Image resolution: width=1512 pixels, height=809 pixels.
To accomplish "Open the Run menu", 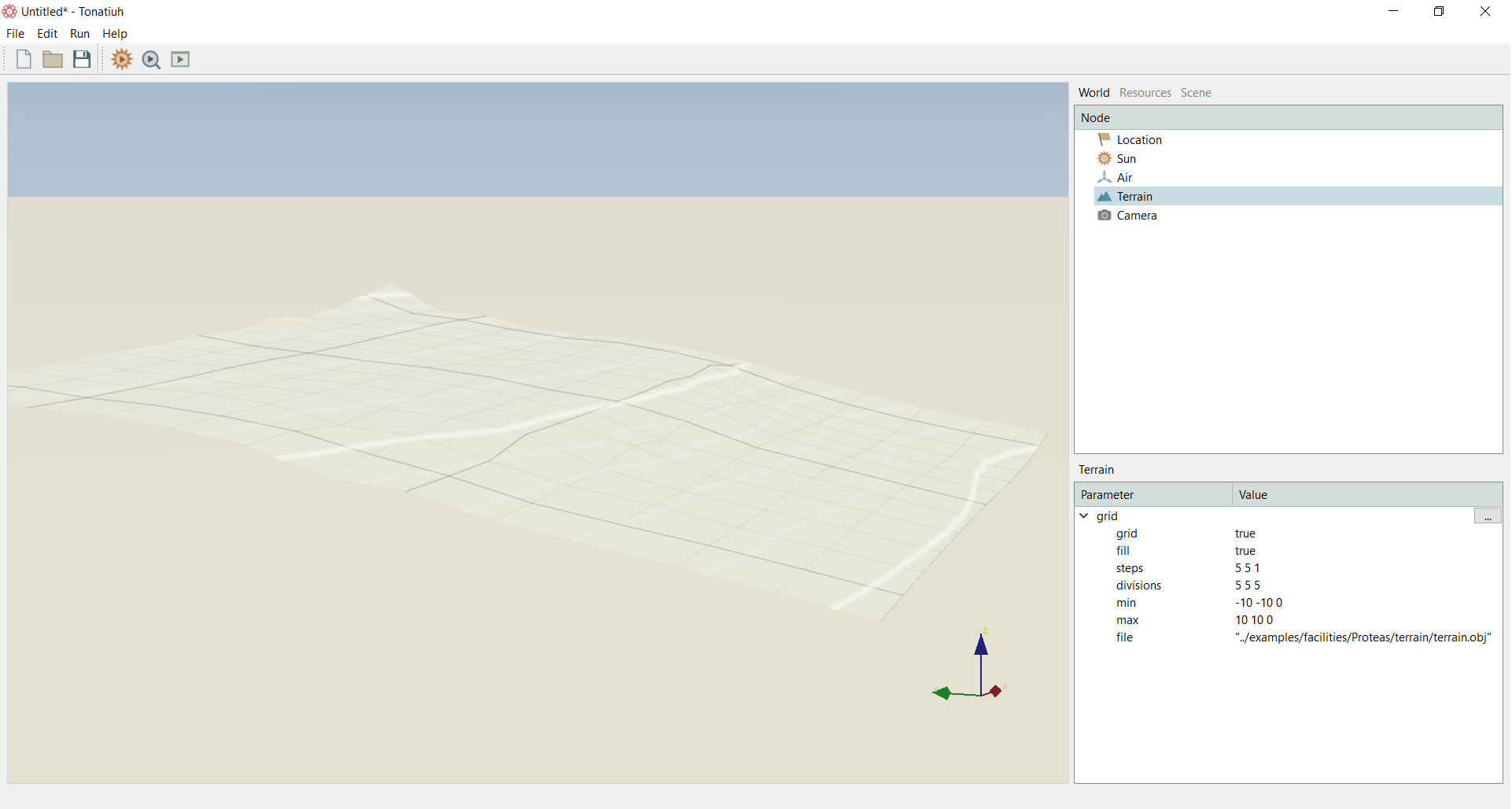I will 79,34.
